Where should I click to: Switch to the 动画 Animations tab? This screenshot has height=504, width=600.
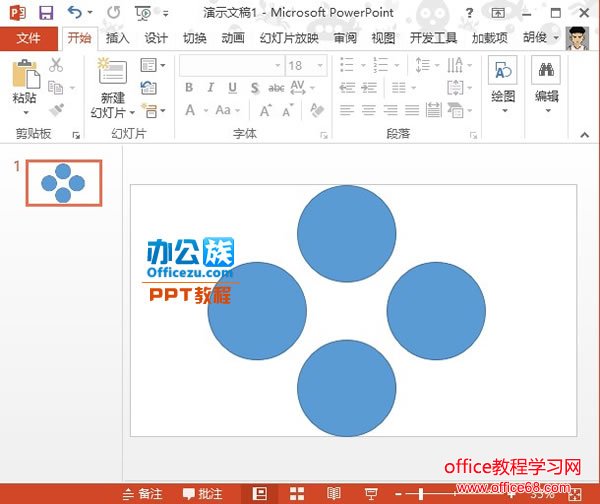(x=233, y=38)
